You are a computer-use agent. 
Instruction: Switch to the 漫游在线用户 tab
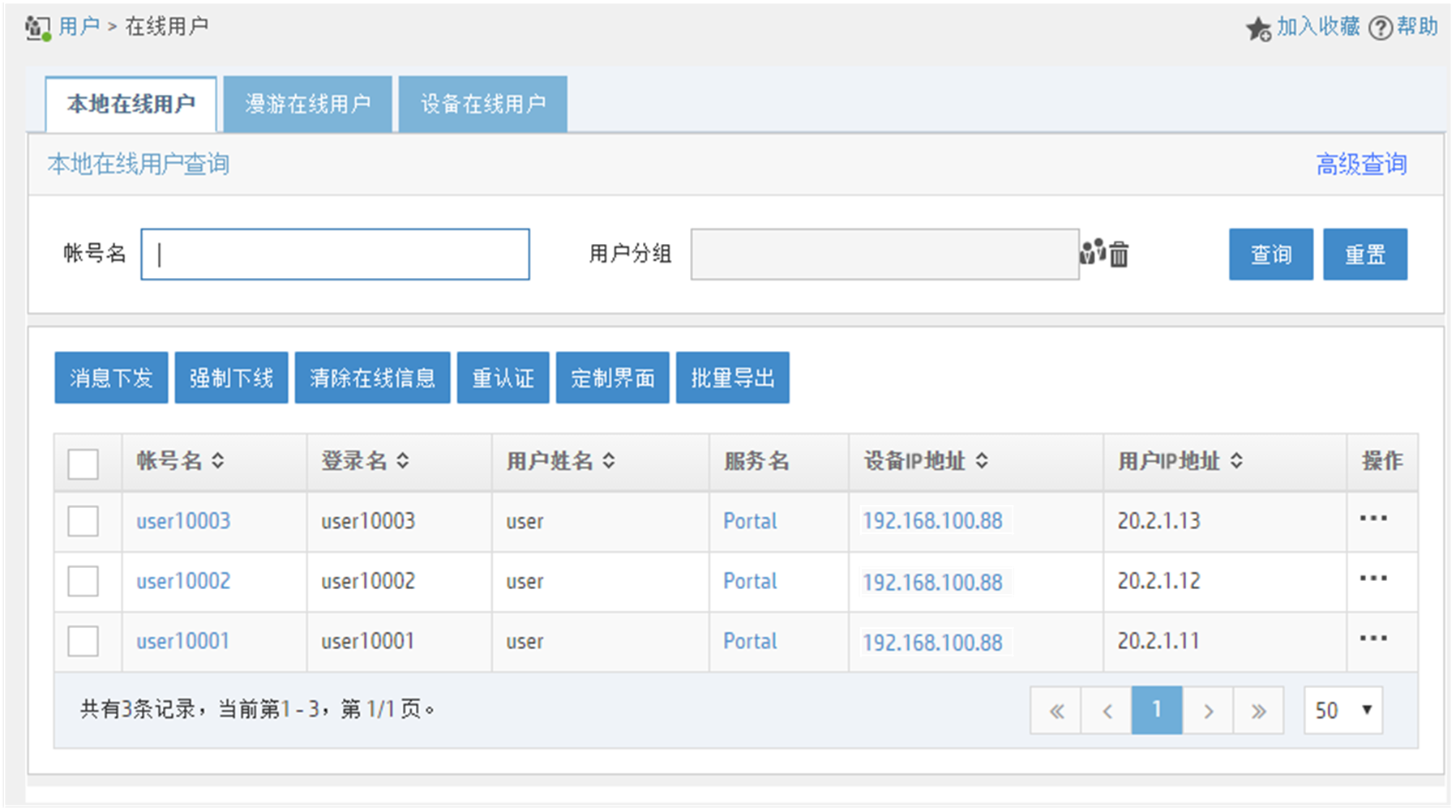(308, 104)
